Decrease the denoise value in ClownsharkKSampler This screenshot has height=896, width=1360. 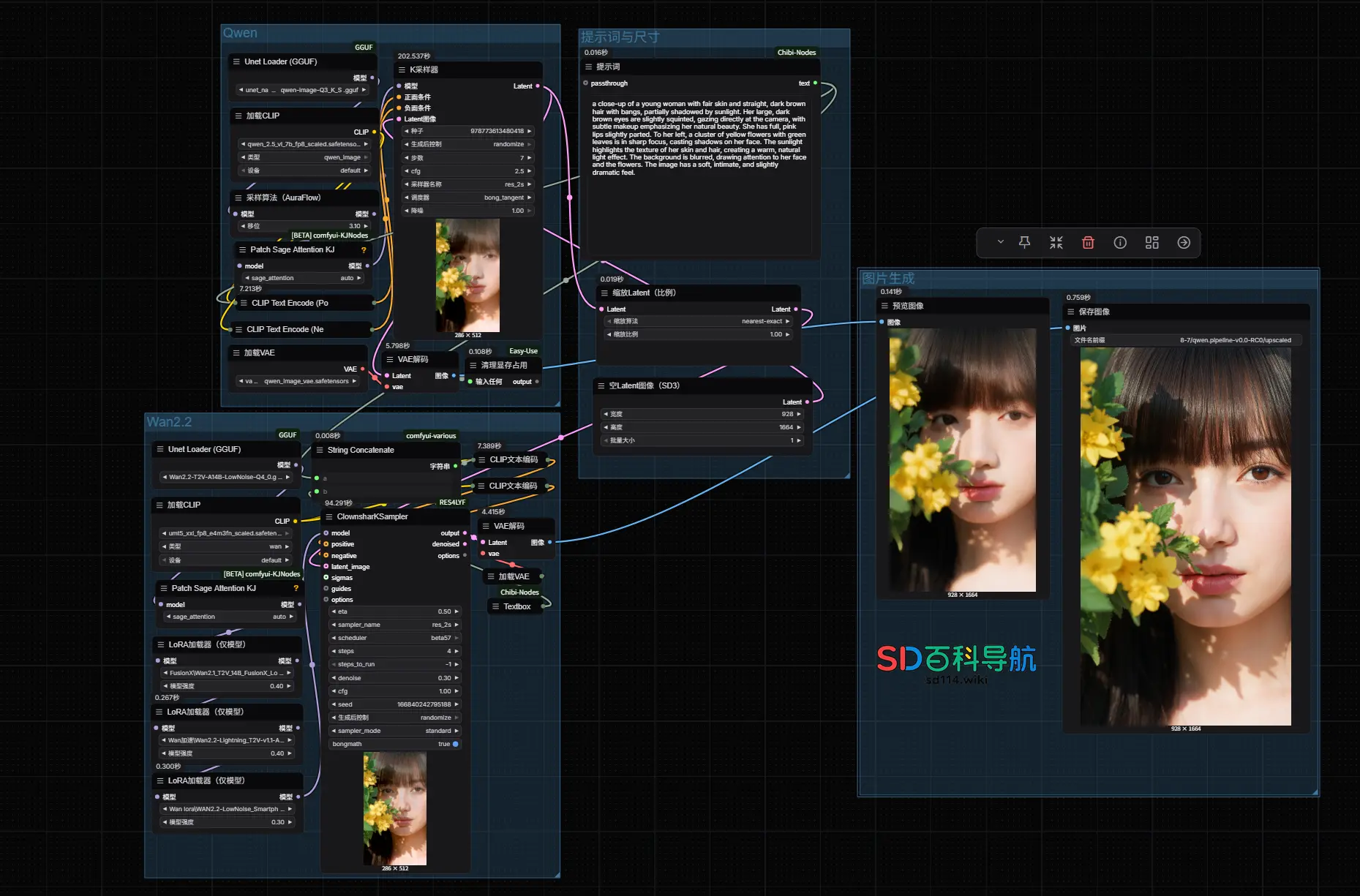tap(334, 678)
